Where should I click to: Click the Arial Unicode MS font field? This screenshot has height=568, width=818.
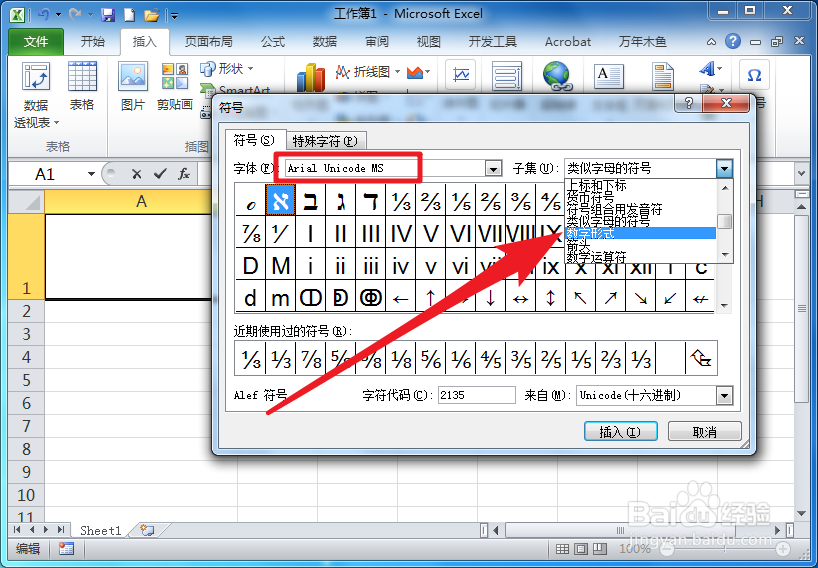[385, 168]
